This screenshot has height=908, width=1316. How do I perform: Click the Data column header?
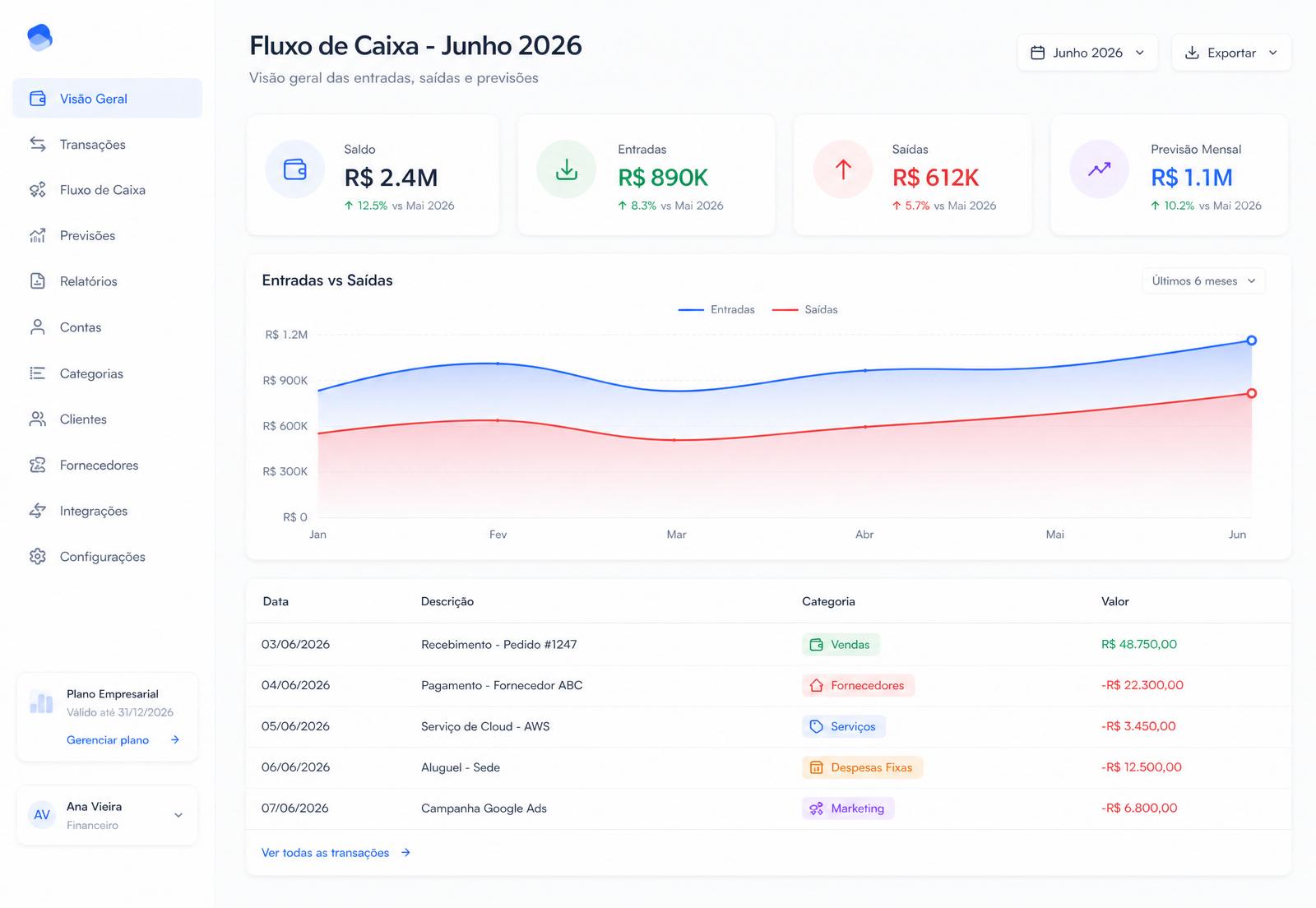click(x=276, y=601)
